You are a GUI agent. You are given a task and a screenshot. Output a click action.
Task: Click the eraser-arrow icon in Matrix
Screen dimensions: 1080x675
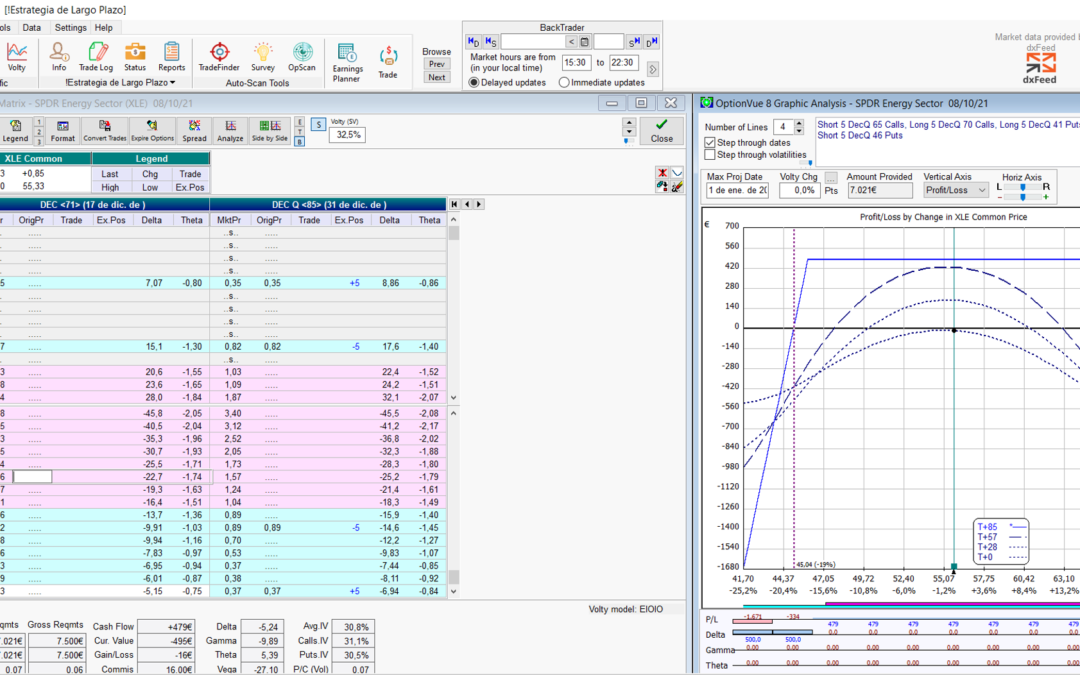click(663, 186)
